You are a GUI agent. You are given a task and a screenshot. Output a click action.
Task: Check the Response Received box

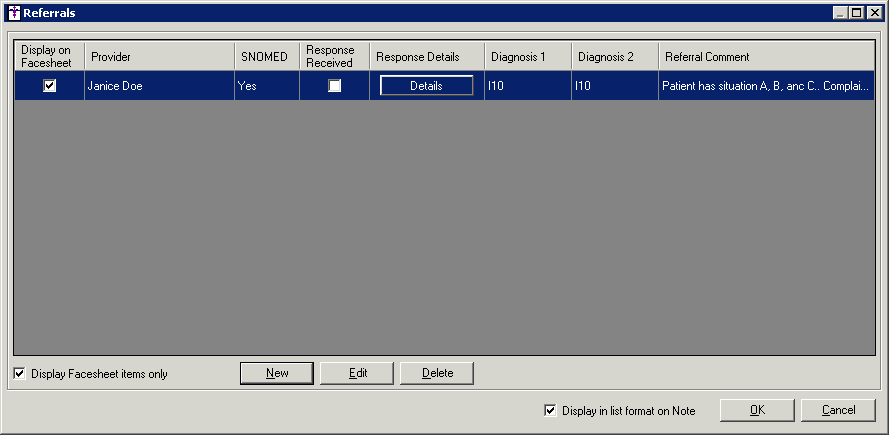[x=335, y=86]
